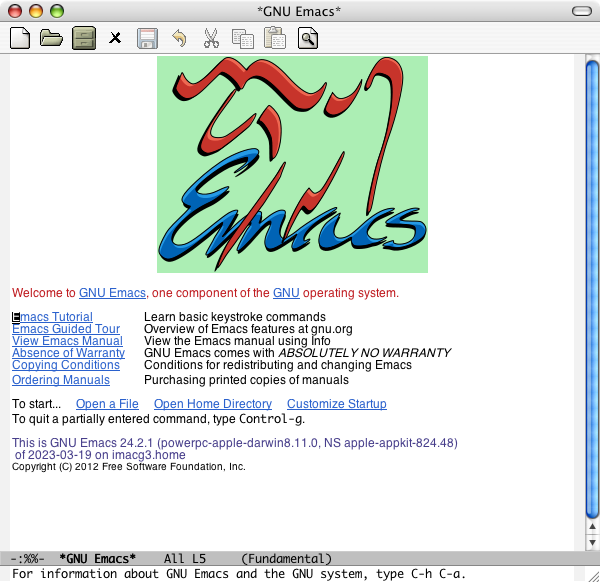Click the yellow minimize window button

click(36, 11)
